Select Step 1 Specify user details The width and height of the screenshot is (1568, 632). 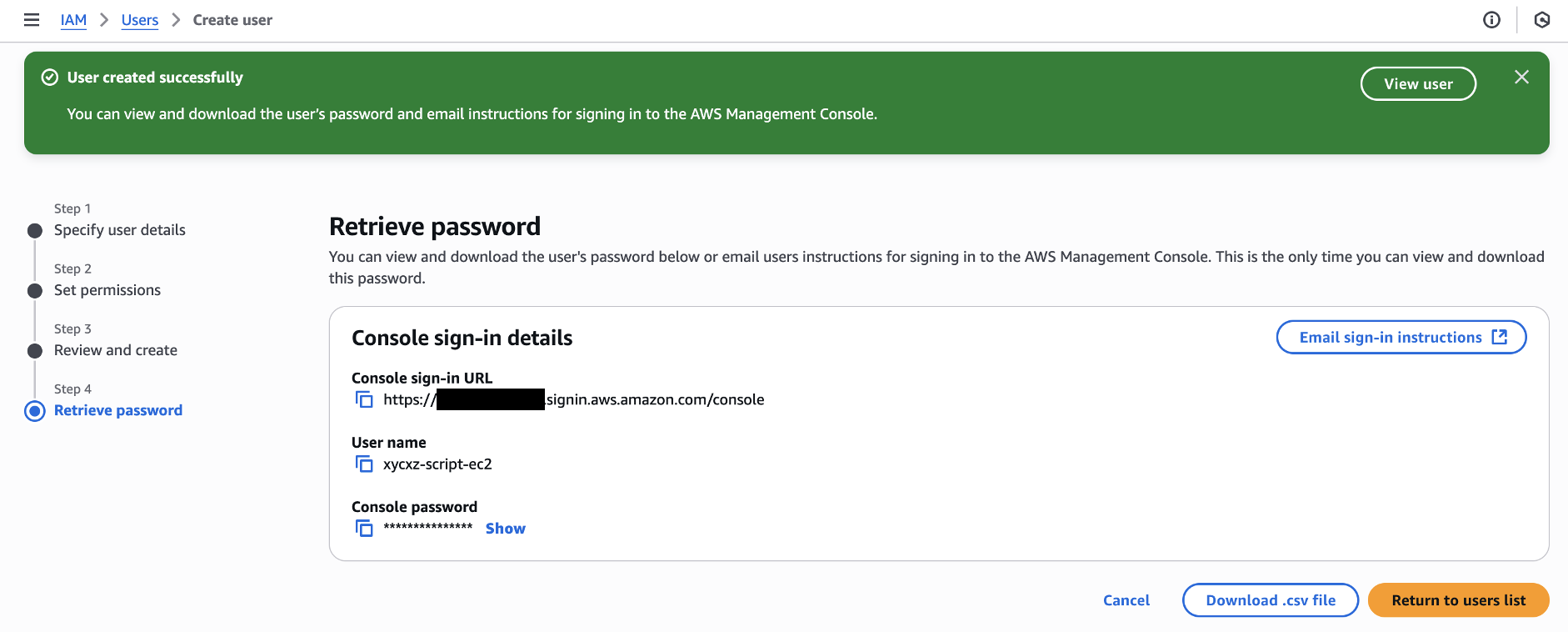(x=119, y=230)
